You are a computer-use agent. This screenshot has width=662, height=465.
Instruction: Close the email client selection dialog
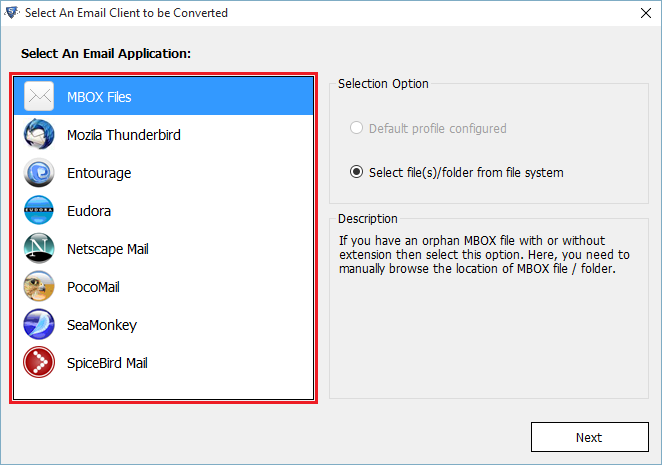point(638,13)
